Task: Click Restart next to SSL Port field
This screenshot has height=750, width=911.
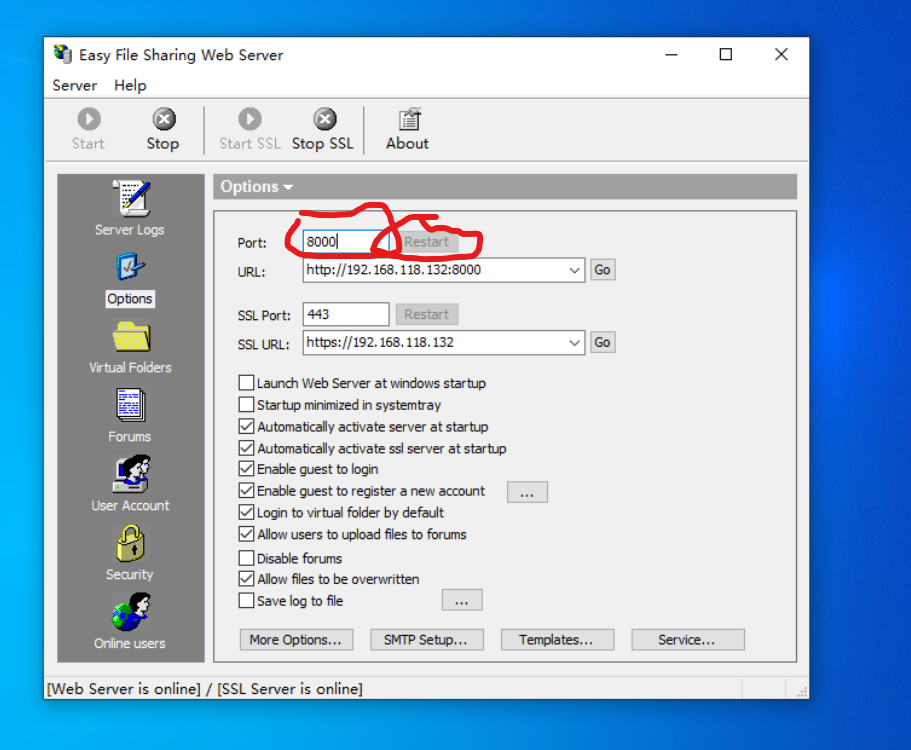Action: click(427, 314)
